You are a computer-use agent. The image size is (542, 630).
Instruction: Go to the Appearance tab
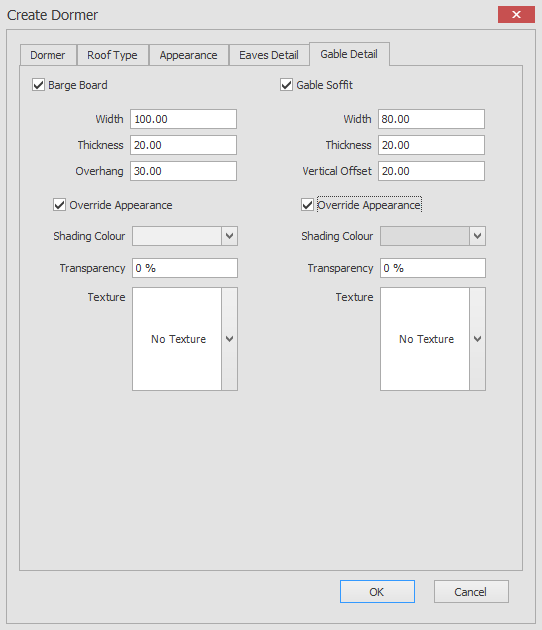[x=188, y=55]
